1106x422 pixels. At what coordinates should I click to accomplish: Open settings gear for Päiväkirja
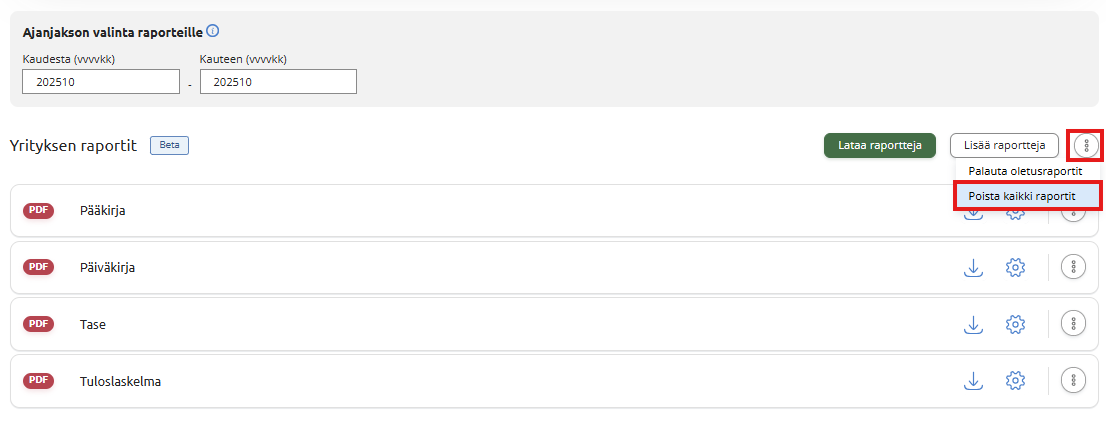1015,267
